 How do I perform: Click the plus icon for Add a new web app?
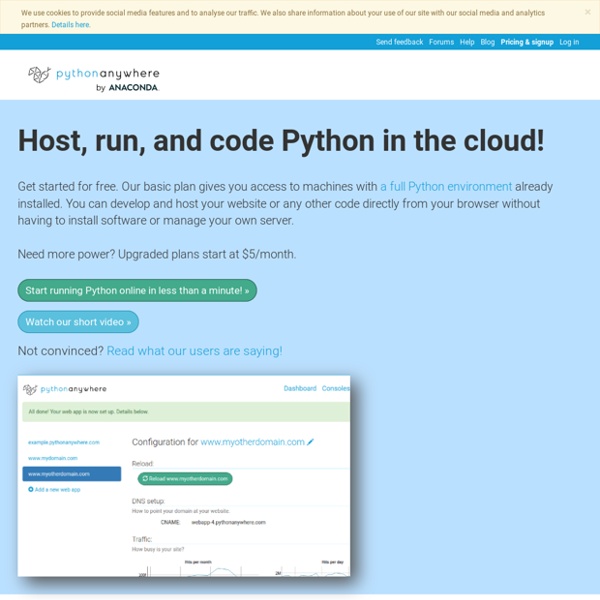tap(29, 489)
